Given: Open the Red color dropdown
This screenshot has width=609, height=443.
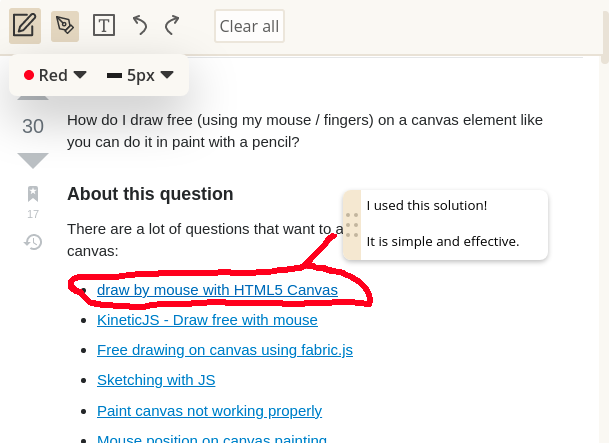Looking at the screenshot, I should pos(55,75).
